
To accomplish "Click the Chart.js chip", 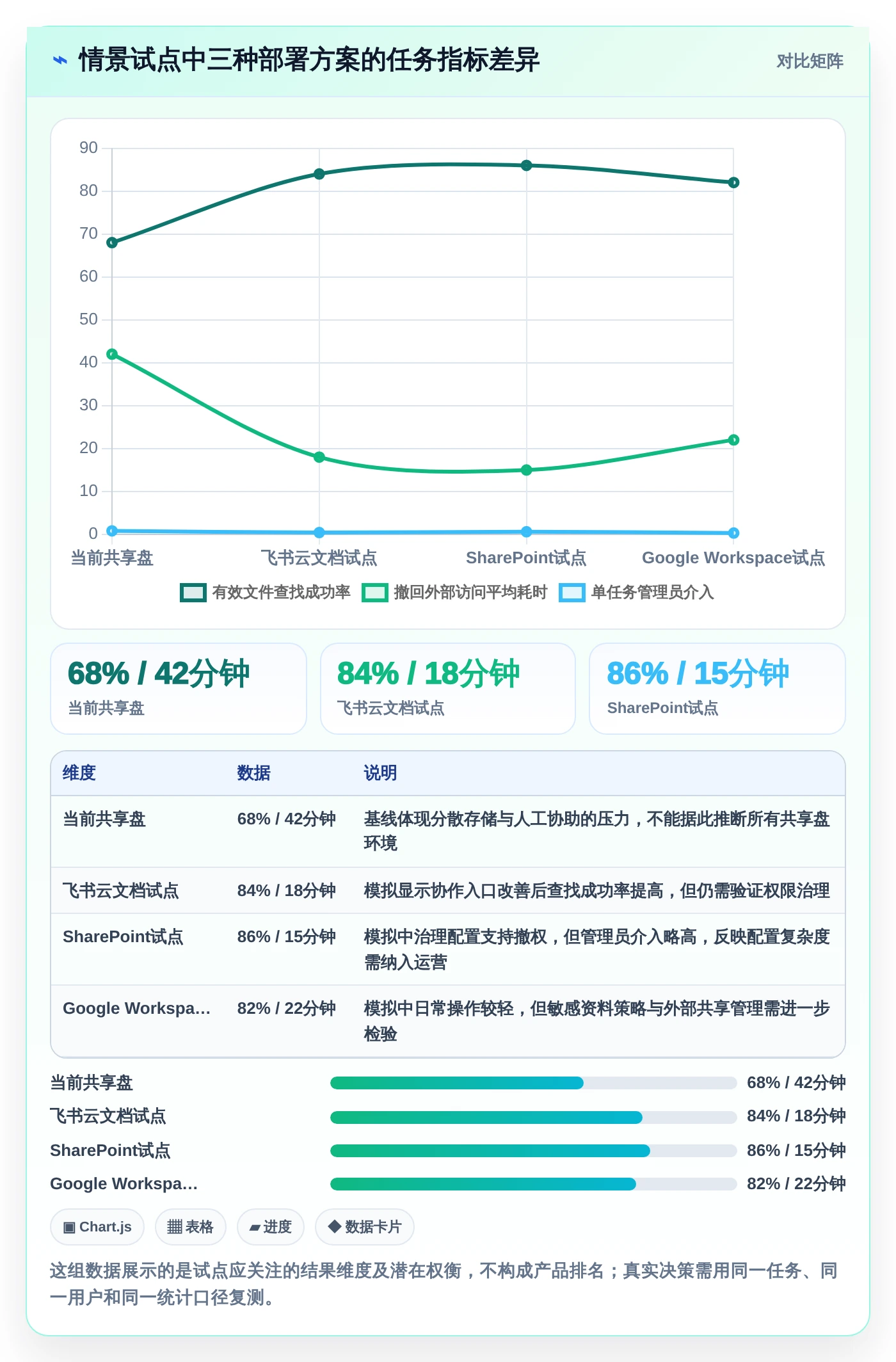I will pos(97,1227).
